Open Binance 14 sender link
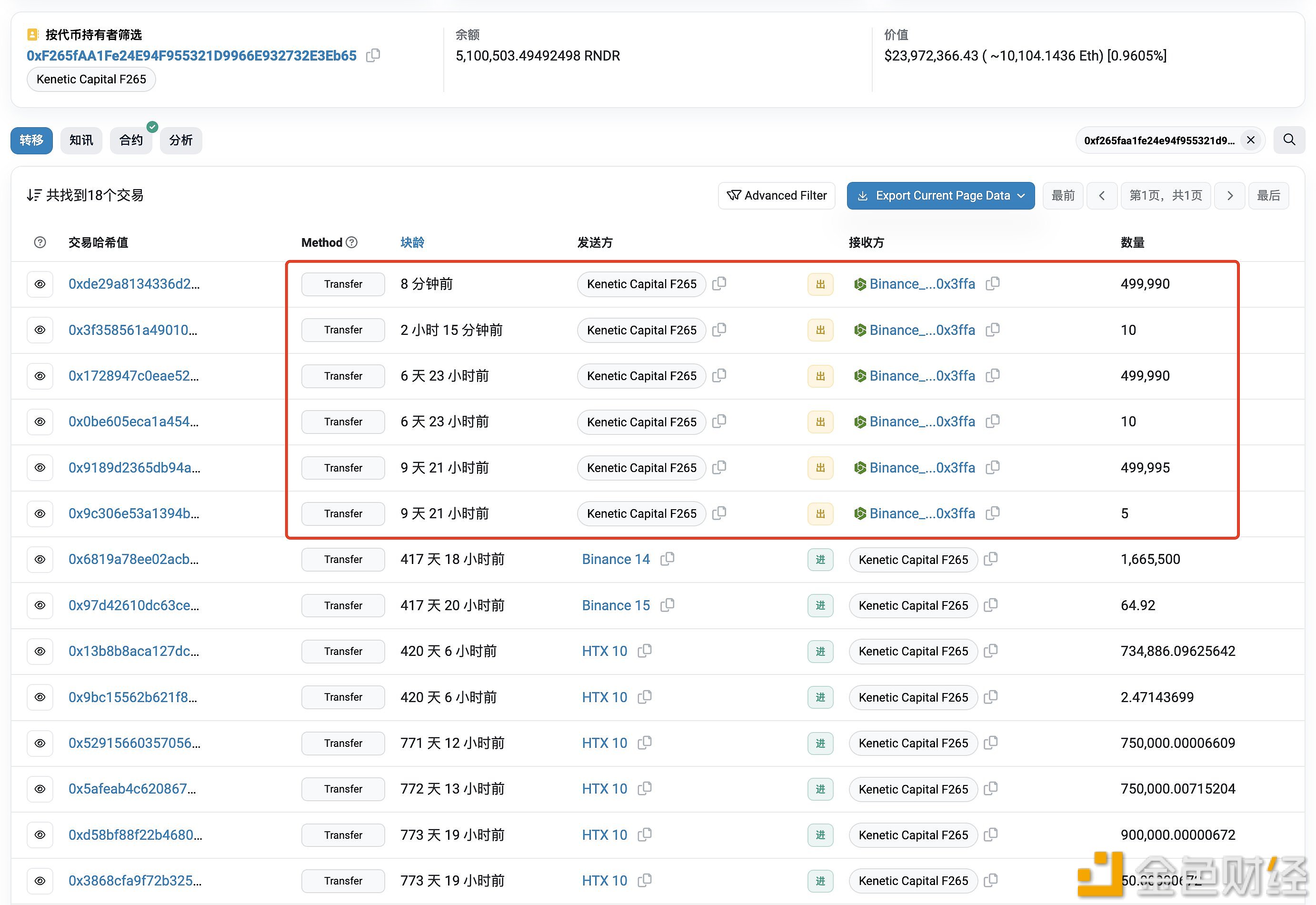Screen dimensions: 1316x905 tap(616, 559)
